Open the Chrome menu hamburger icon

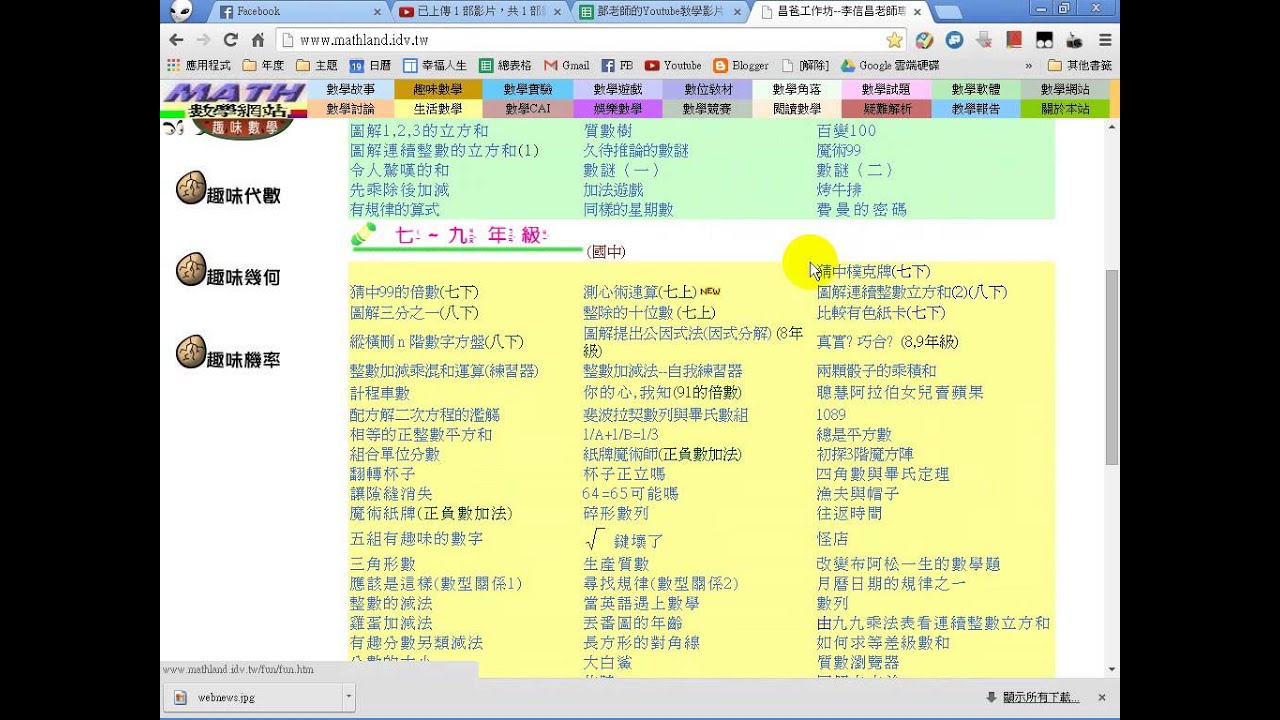(x=1104, y=40)
